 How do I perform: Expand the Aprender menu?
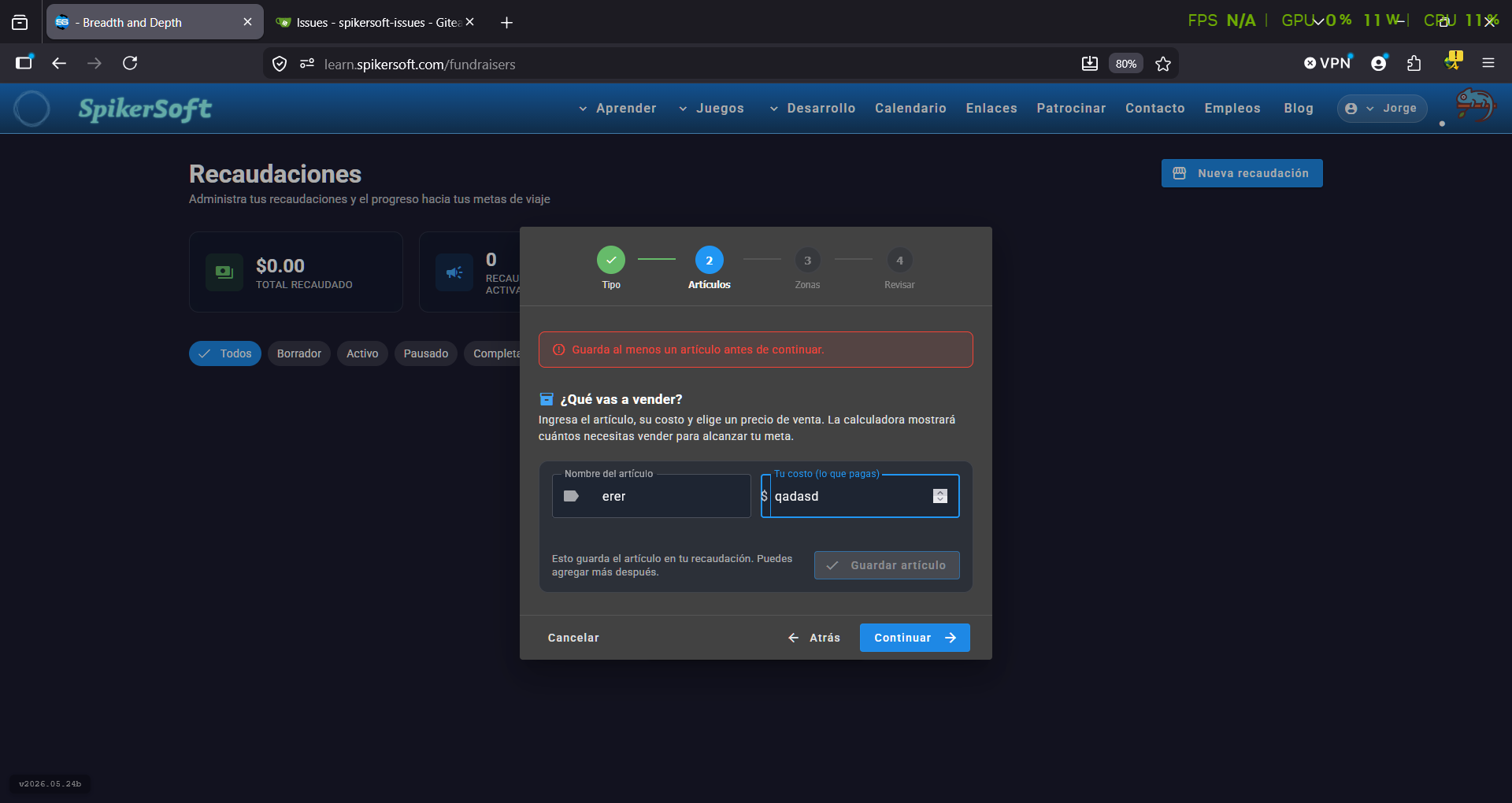click(x=617, y=109)
